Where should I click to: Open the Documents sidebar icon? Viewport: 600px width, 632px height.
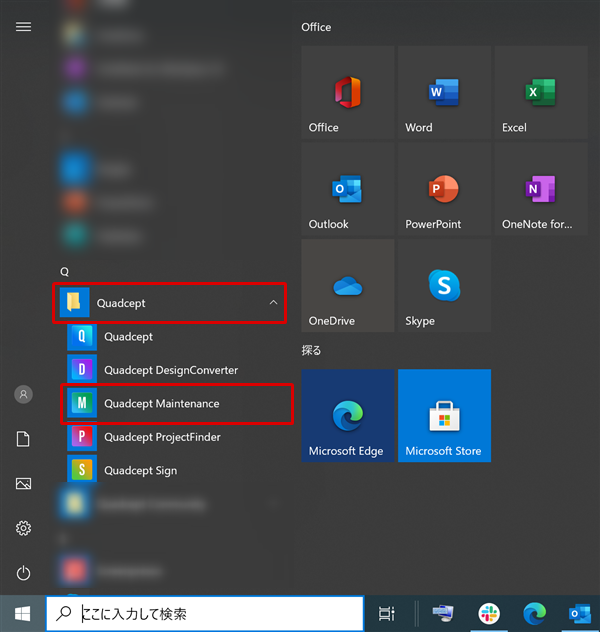pos(23,439)
